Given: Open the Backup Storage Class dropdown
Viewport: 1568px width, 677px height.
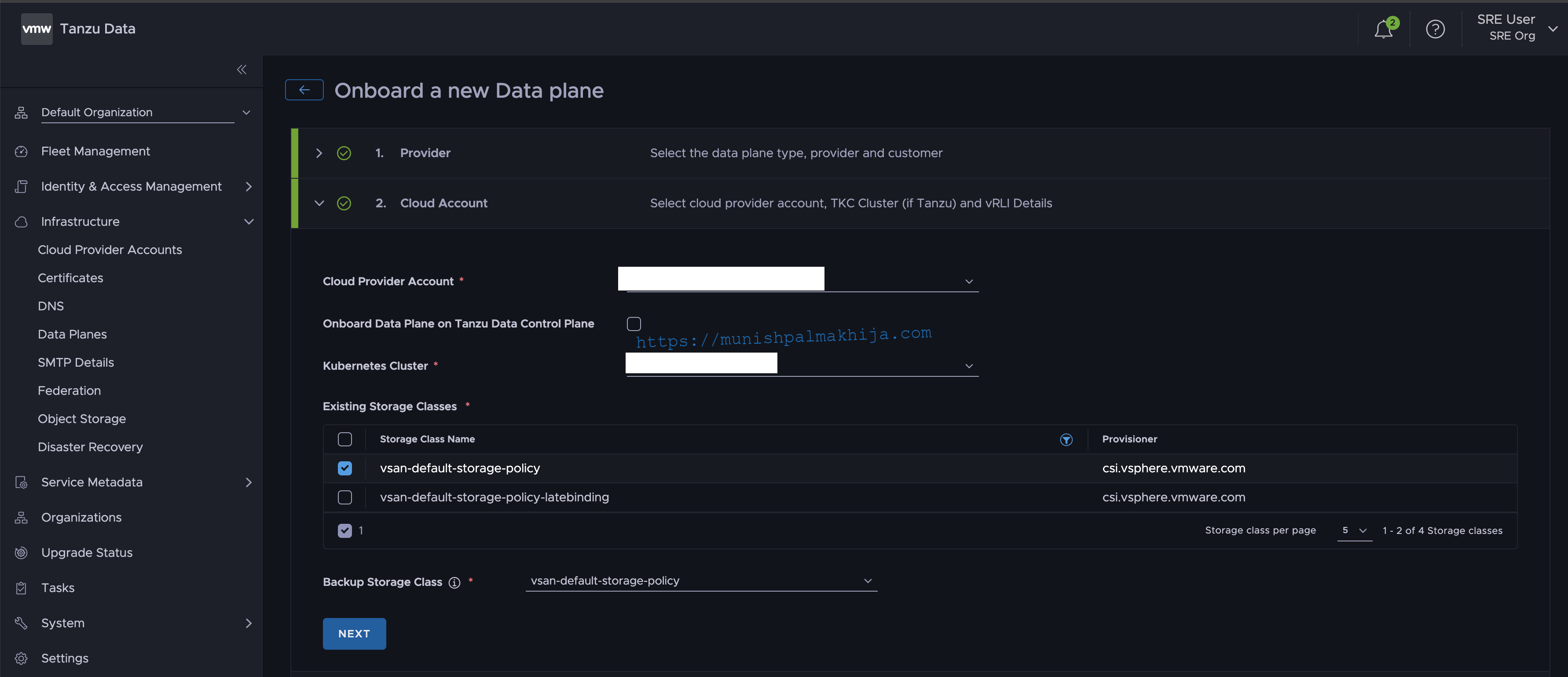Looking at the screenshot, I should coord(701,581).
